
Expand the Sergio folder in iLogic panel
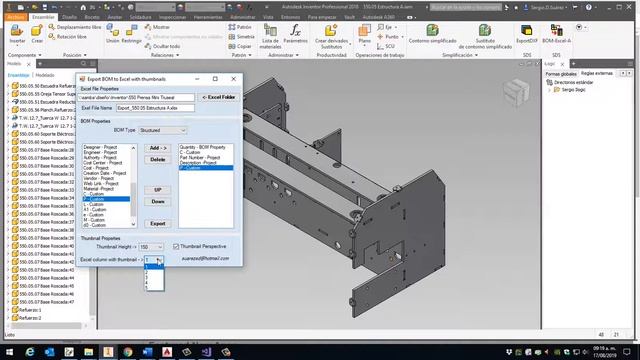point(549,90)
